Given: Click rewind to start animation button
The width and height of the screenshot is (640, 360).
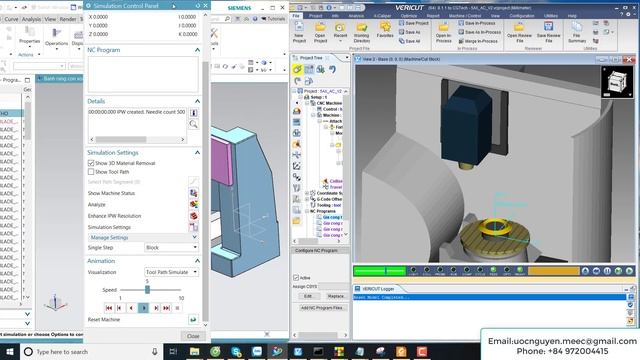Looking at the screenshot, I should [109, 308].
